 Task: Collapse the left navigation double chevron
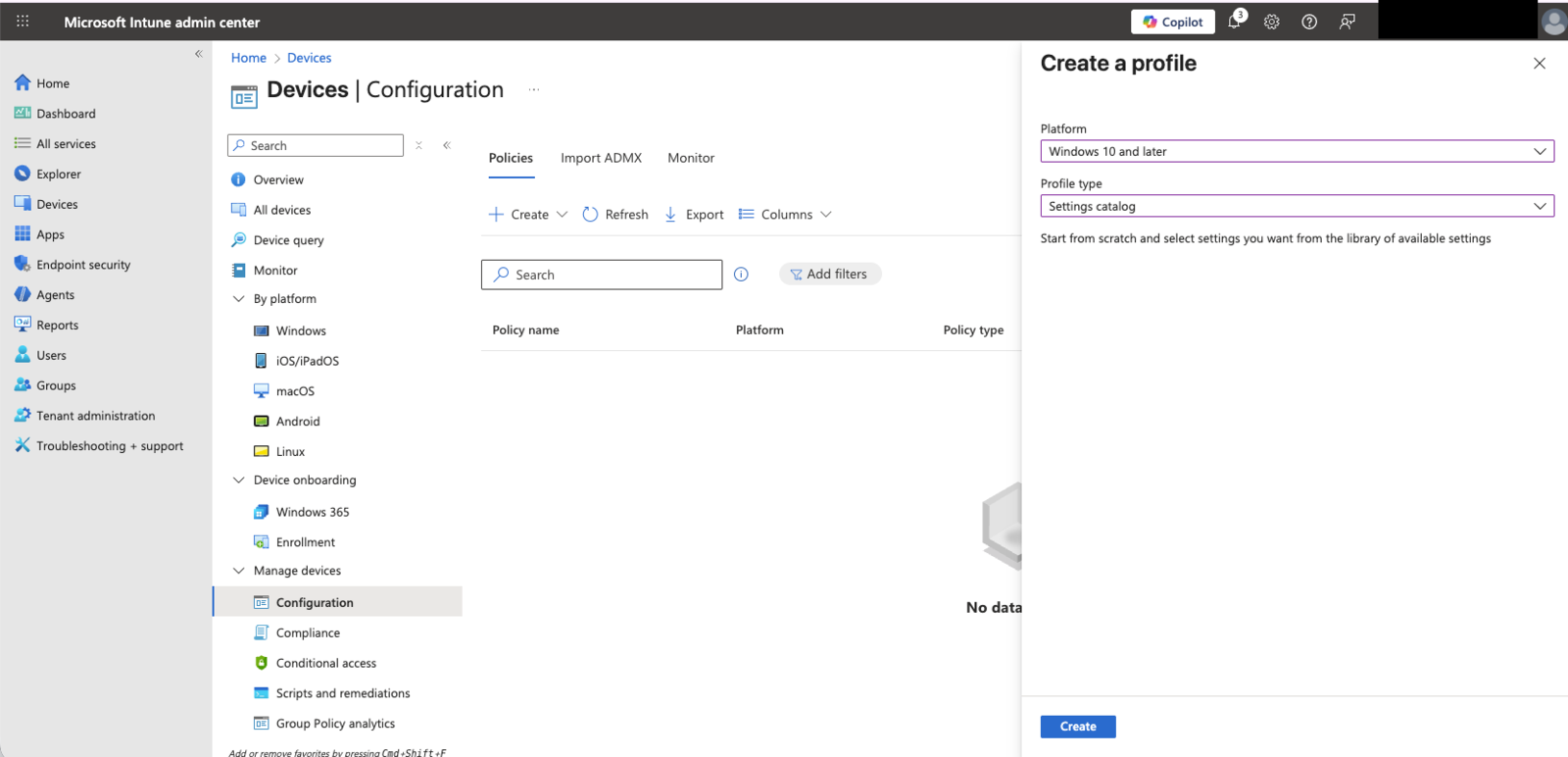tap(198, 54)
